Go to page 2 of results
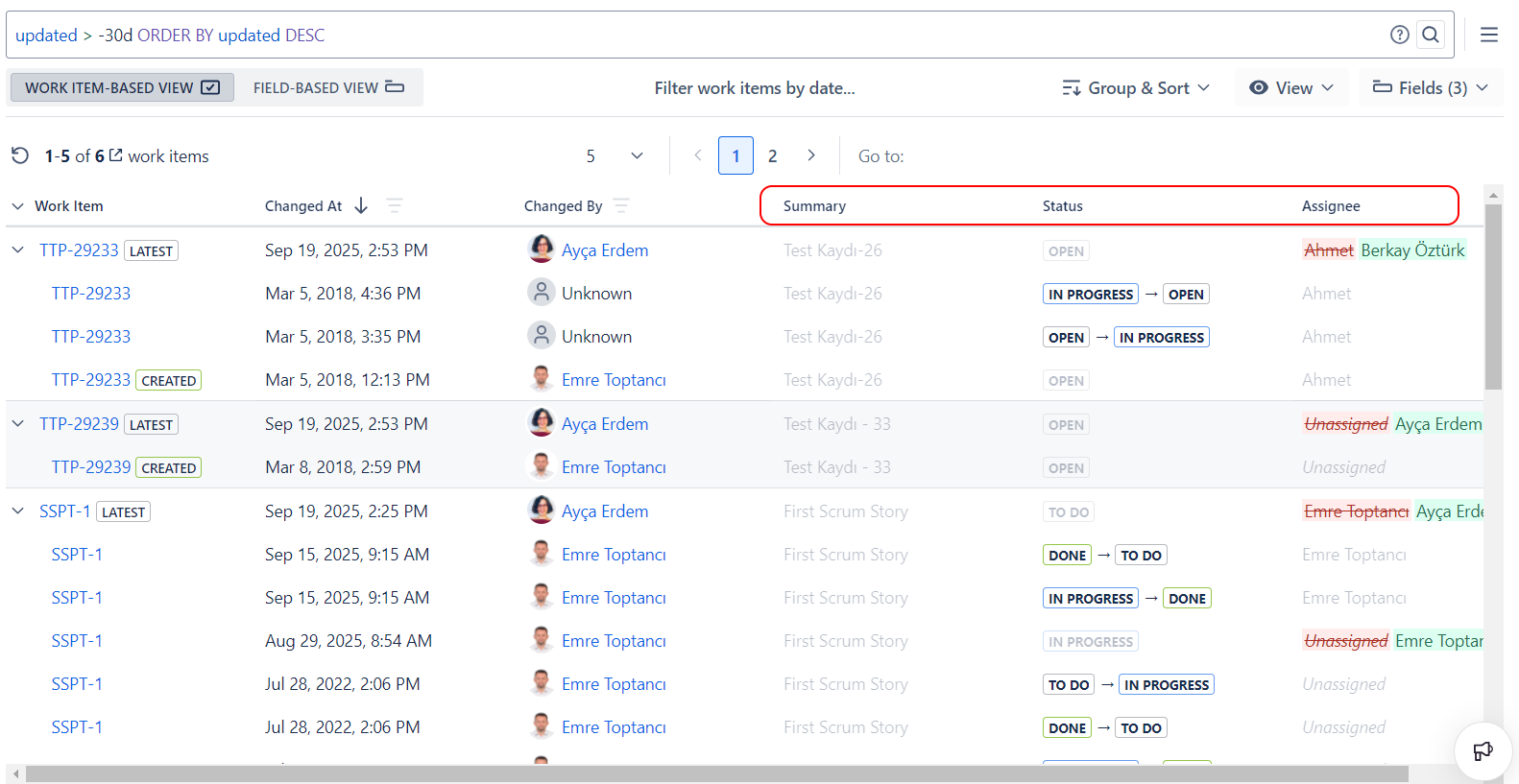 772,155
